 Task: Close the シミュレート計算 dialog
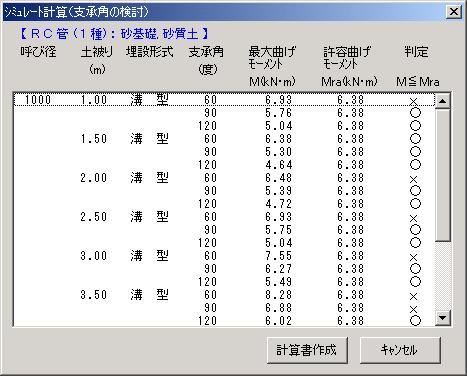pos(453,12)
